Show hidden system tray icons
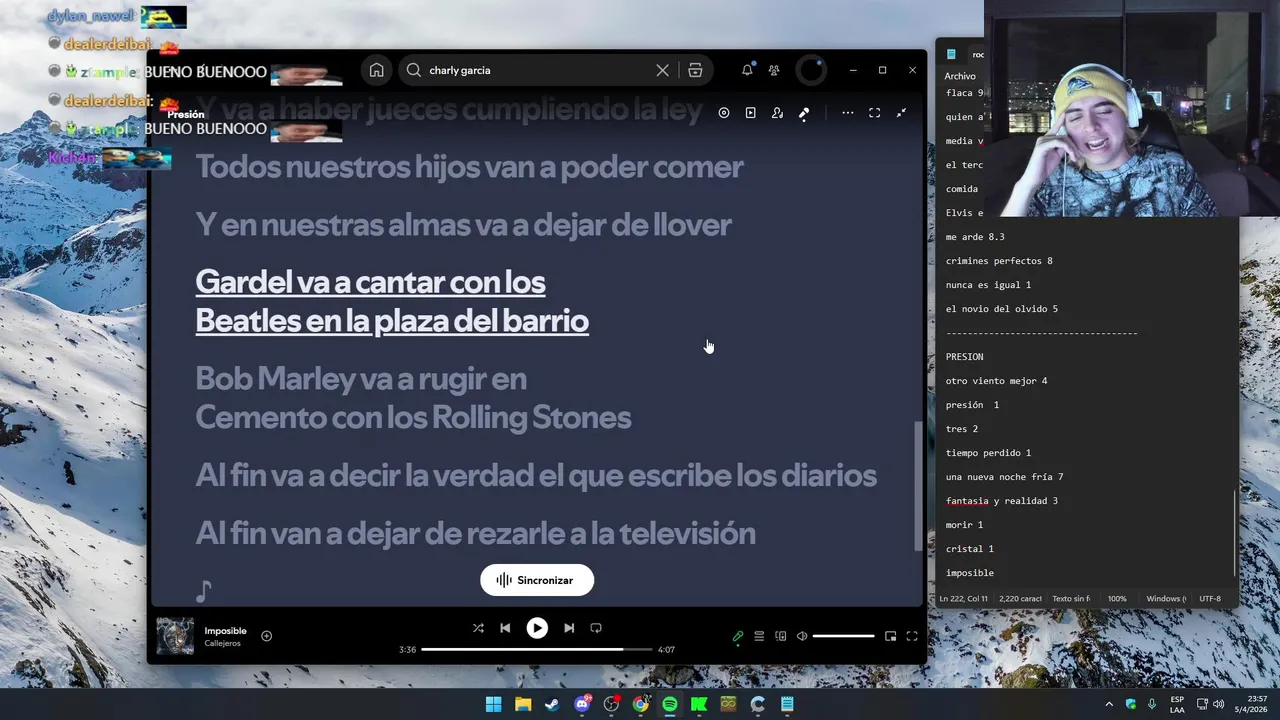 [1108, 704]
